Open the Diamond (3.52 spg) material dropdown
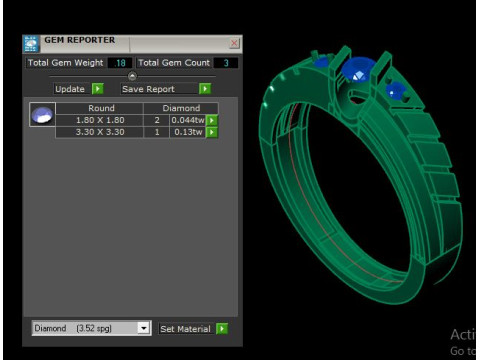This screenshot has width=480, height=360. pos(144,328)
